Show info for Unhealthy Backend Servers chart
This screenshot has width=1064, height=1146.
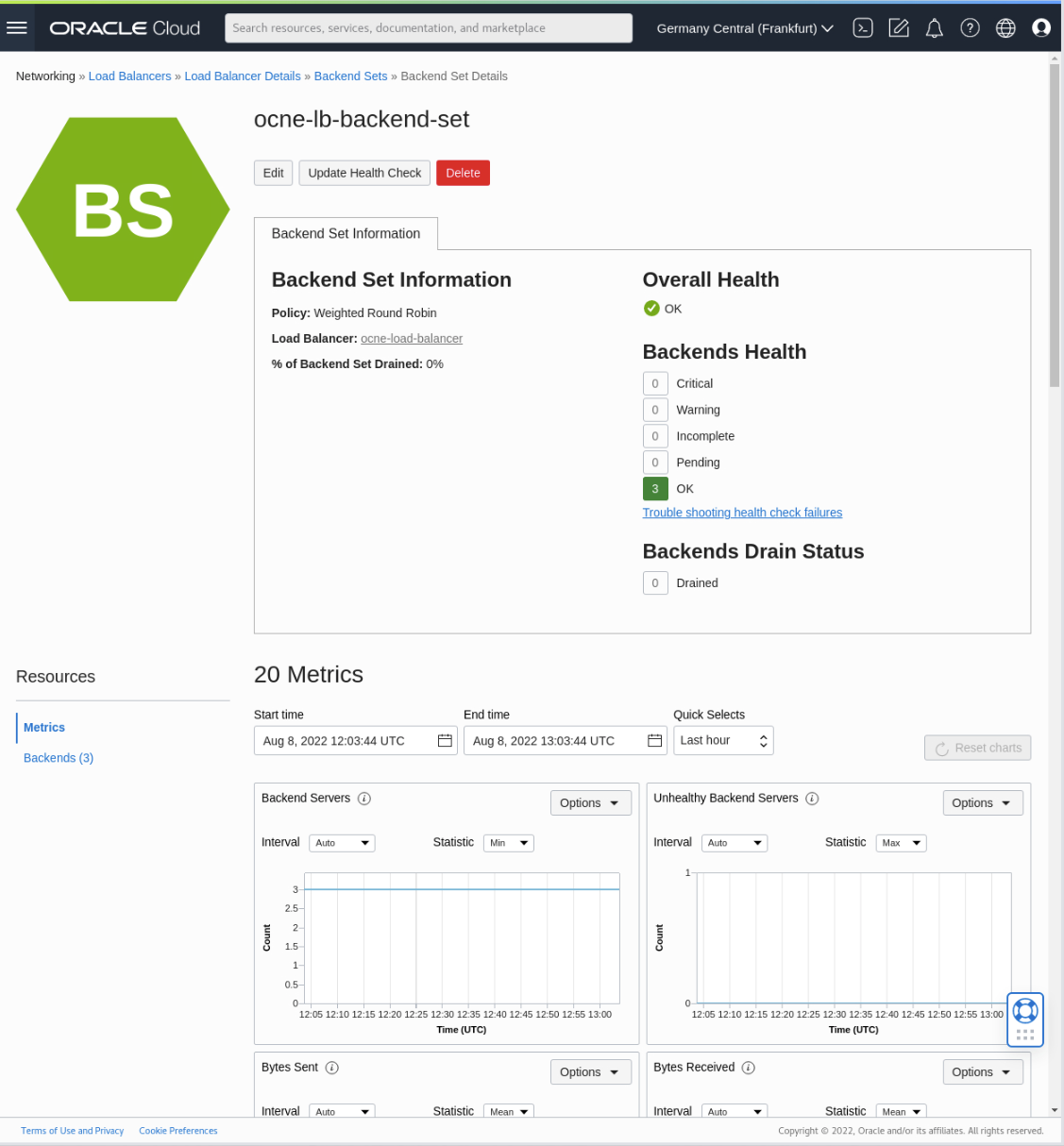point(812,799)
